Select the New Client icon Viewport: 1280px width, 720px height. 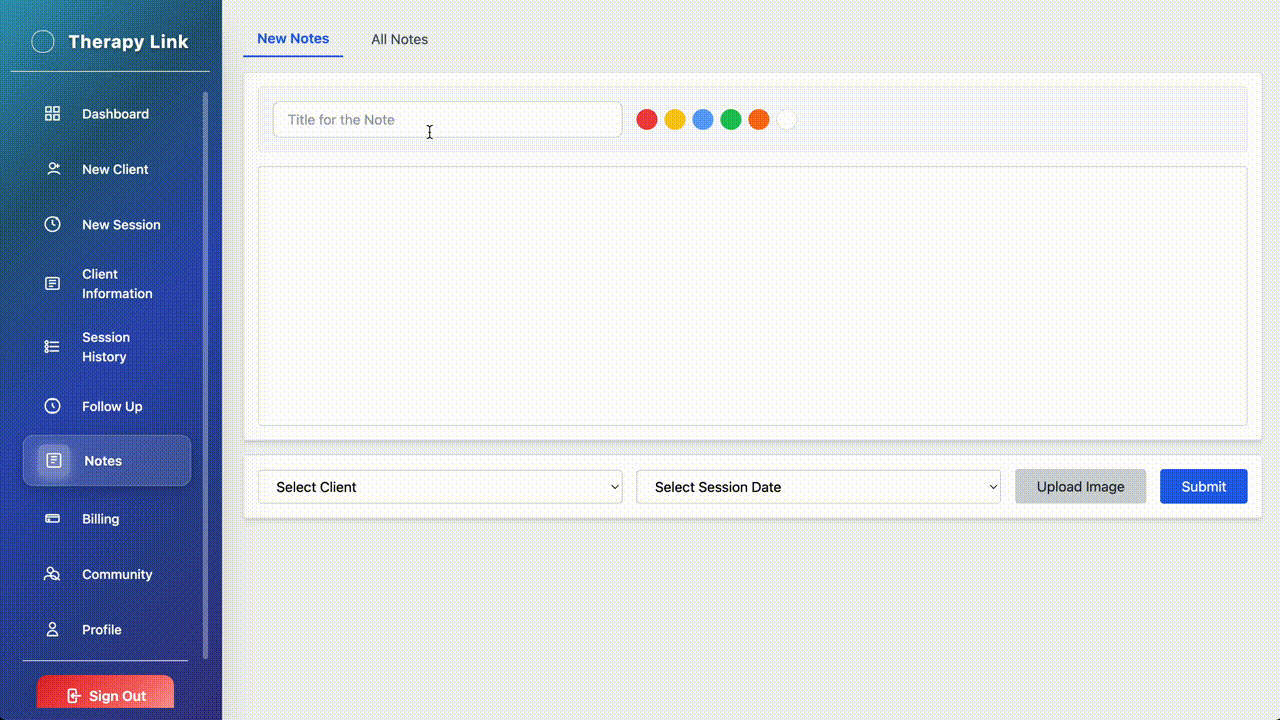coord(52,169)
